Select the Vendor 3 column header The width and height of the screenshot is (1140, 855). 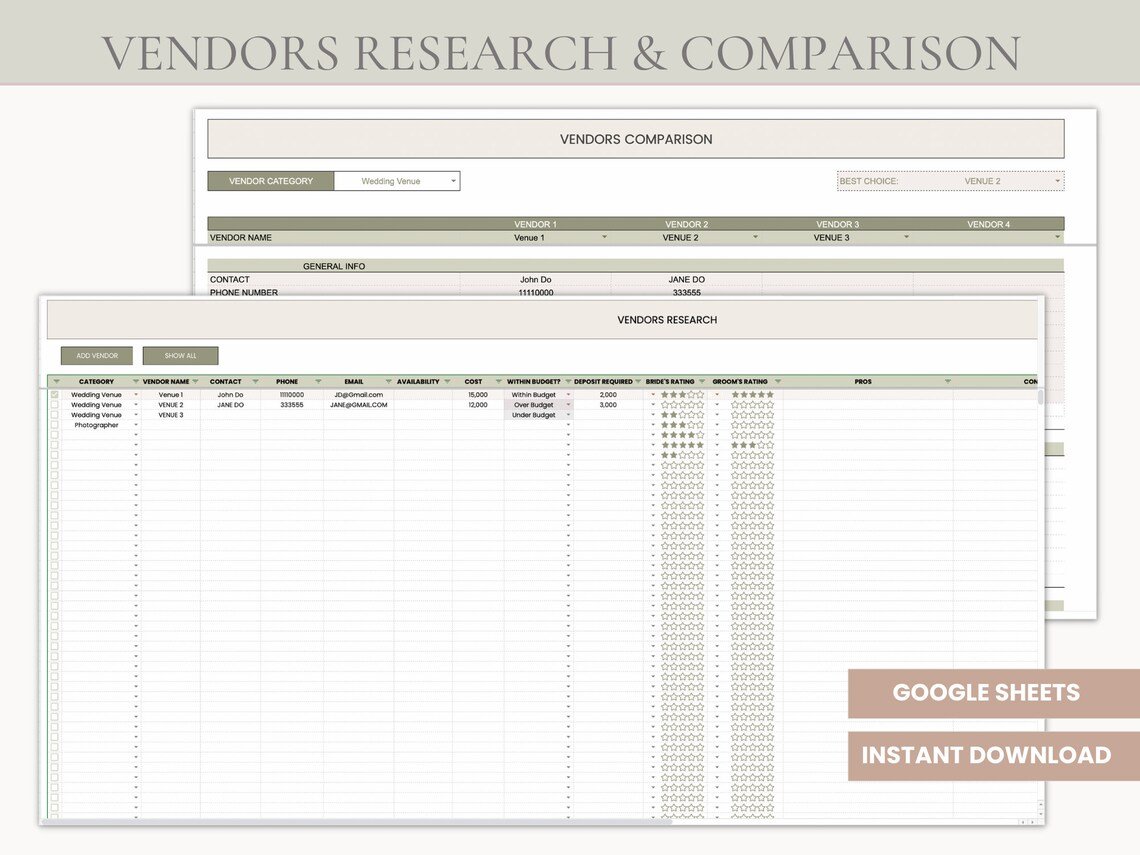pos(837,225)
